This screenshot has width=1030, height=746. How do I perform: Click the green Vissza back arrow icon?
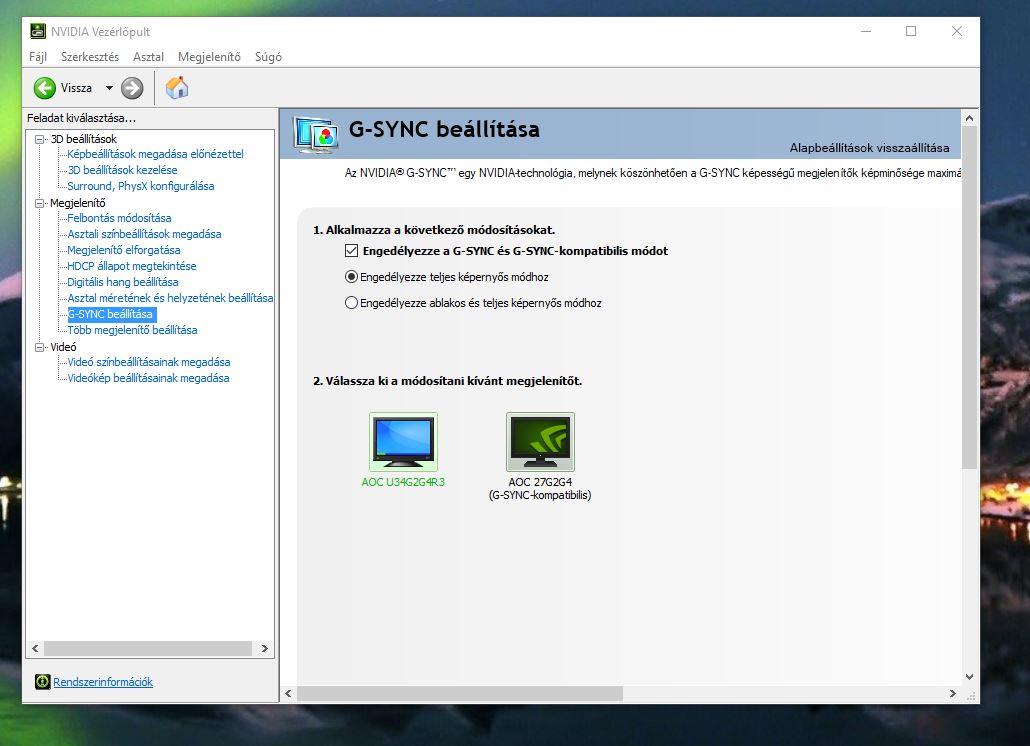click(45, 88)
